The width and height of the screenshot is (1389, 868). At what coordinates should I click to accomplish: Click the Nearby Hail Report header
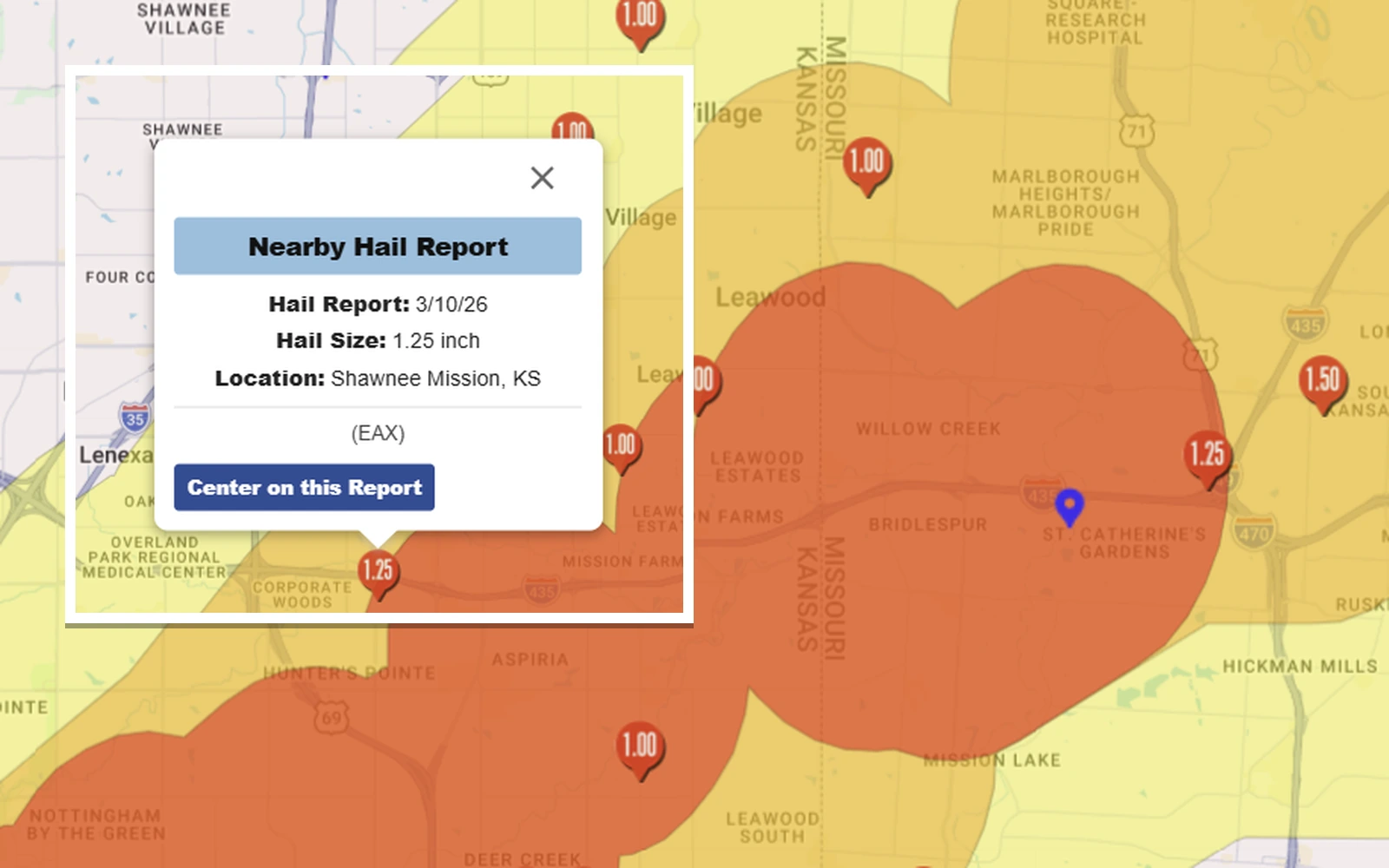click(378, 247)
